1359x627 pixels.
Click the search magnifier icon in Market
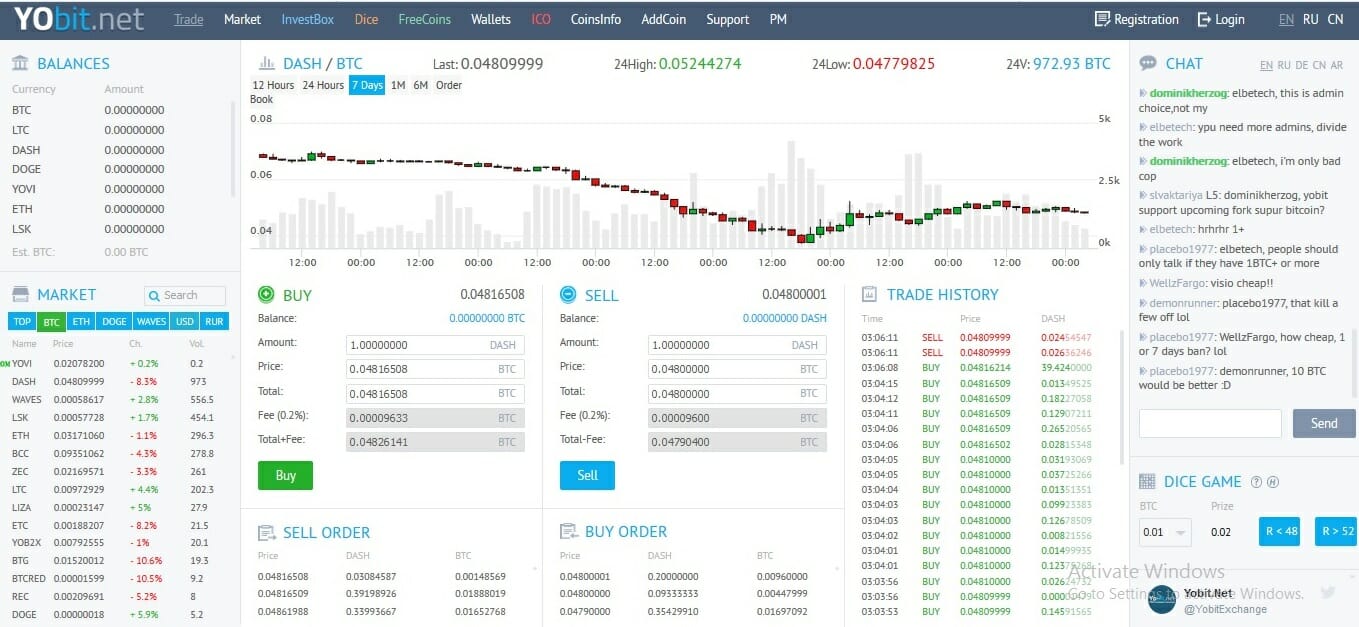point(155,295)
